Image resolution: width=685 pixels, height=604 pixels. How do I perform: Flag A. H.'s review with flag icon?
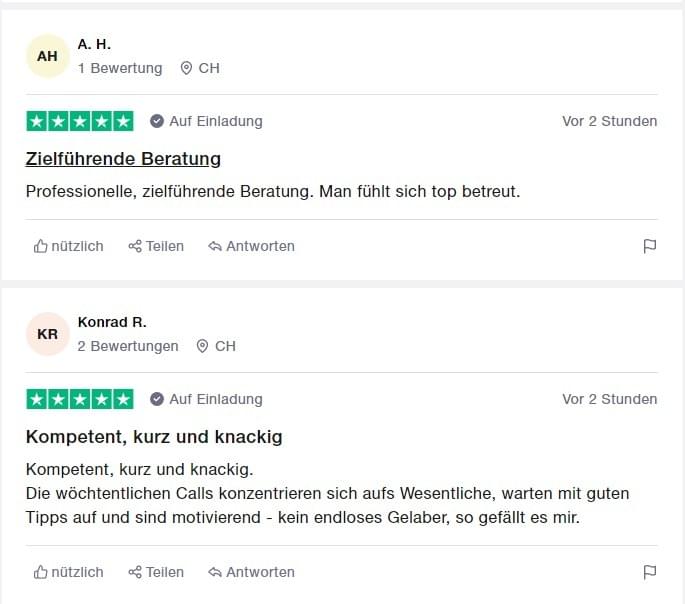(650, 246)
